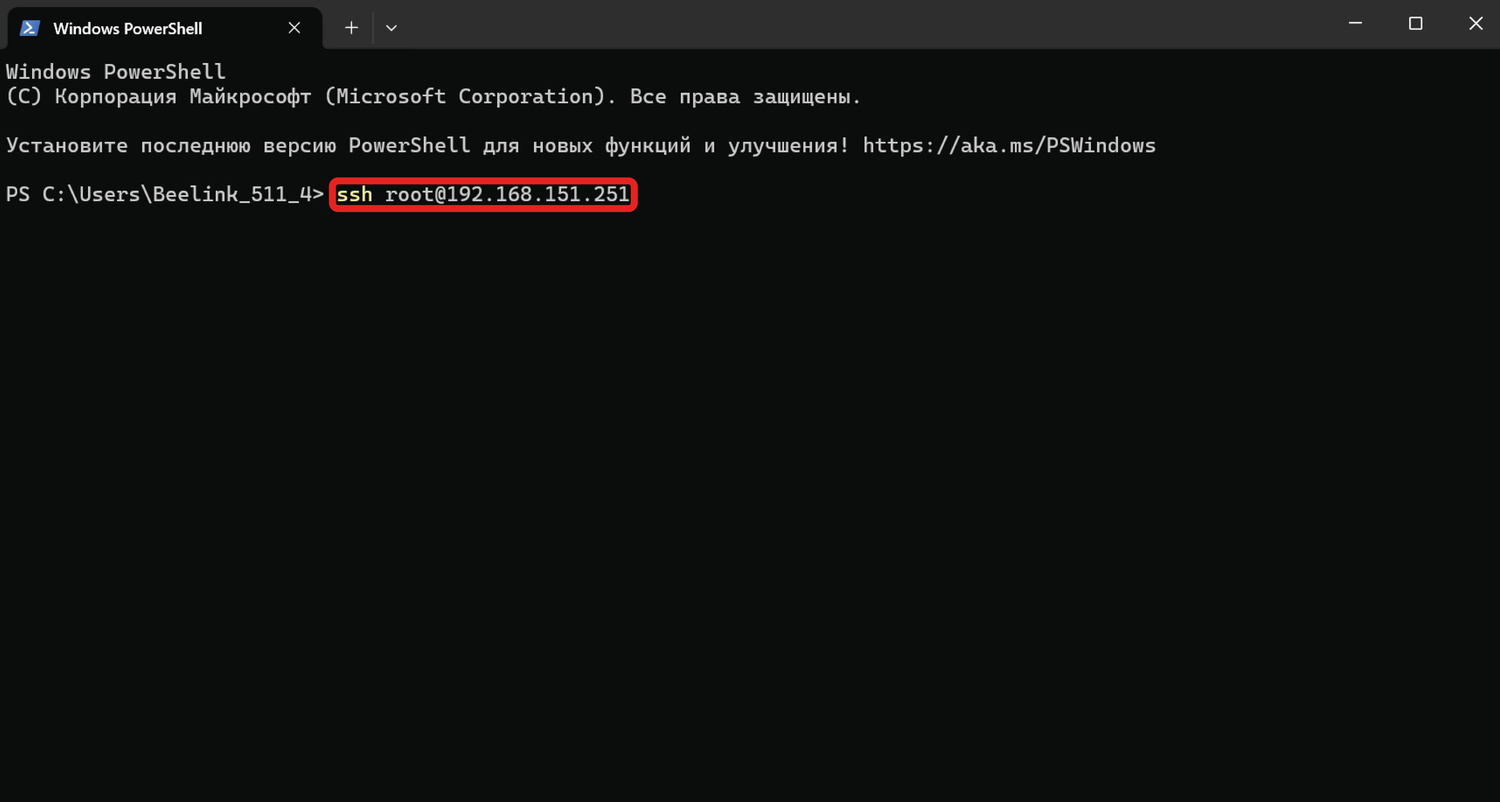The image size is (1500, 802).
Task: Click the first "Windows PowerShell" output line
Action: 116,72
